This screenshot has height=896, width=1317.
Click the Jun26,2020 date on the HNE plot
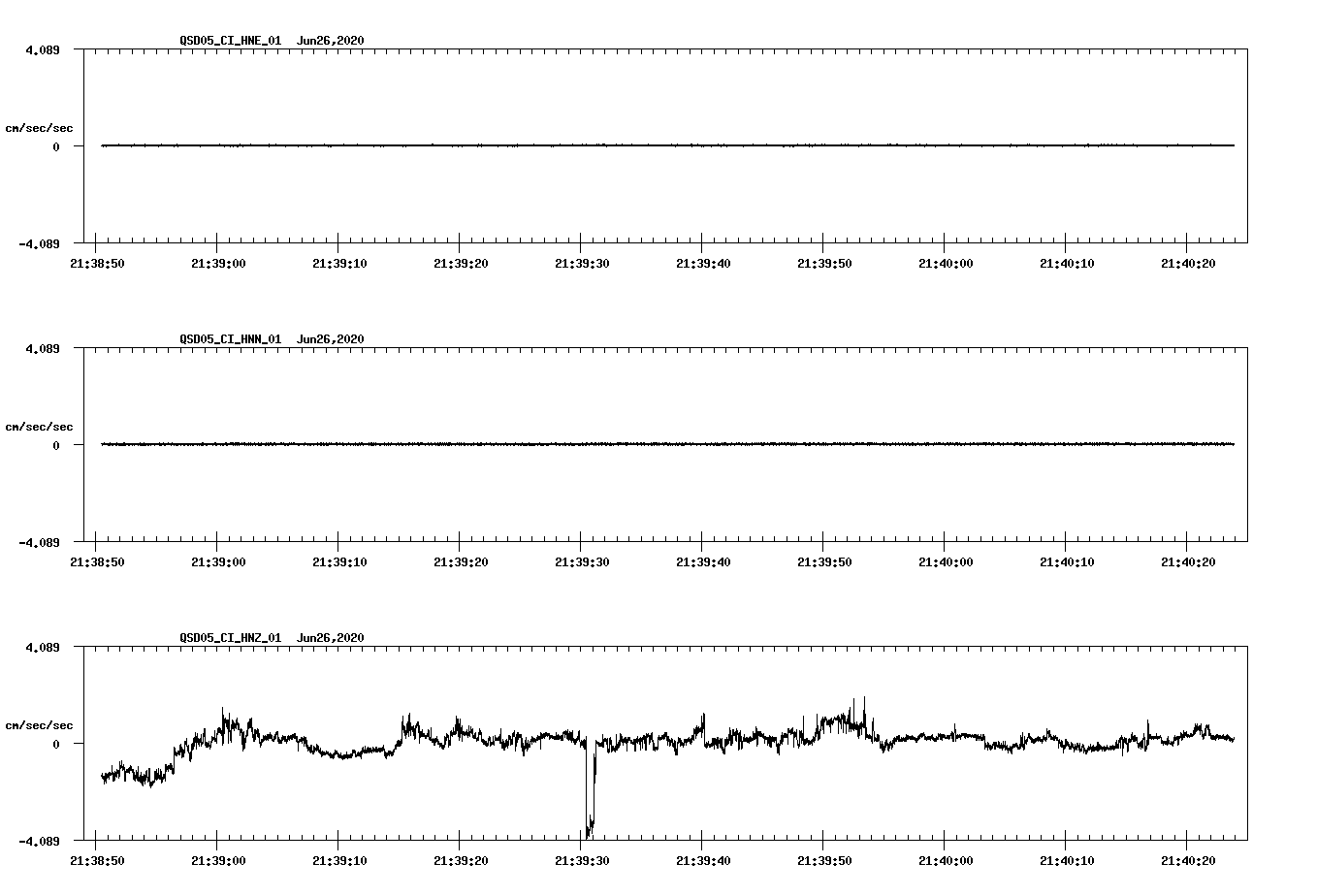pyautogui.click(x=331, y=41)
